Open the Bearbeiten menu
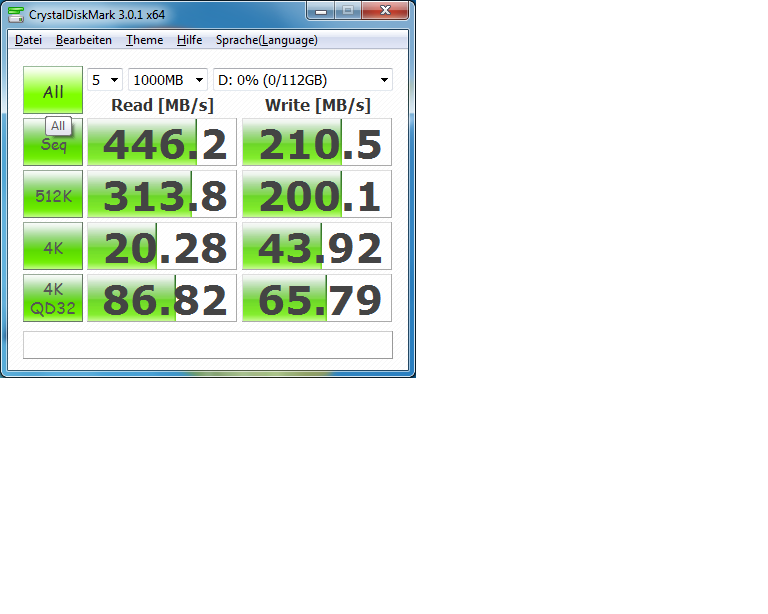Image resolution: width=768 pixels, height=614 pixels. click(84, 40)
